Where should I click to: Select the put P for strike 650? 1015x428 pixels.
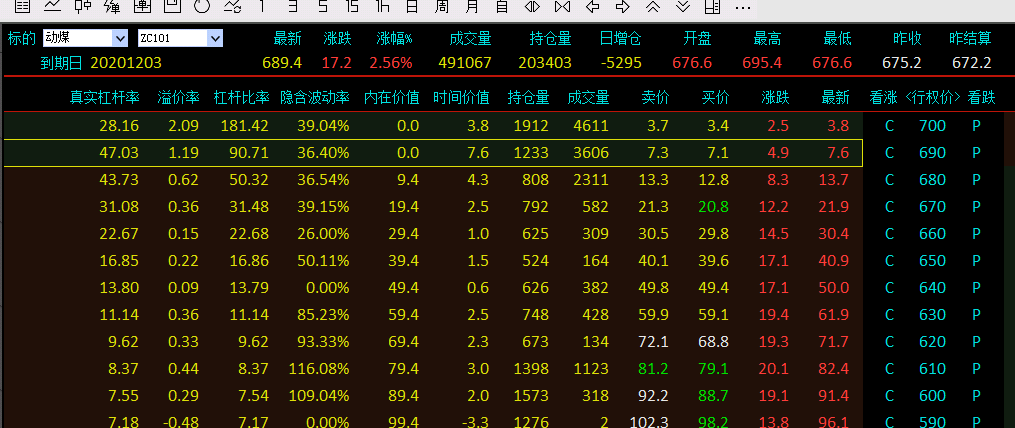click(x=976, y=261)
